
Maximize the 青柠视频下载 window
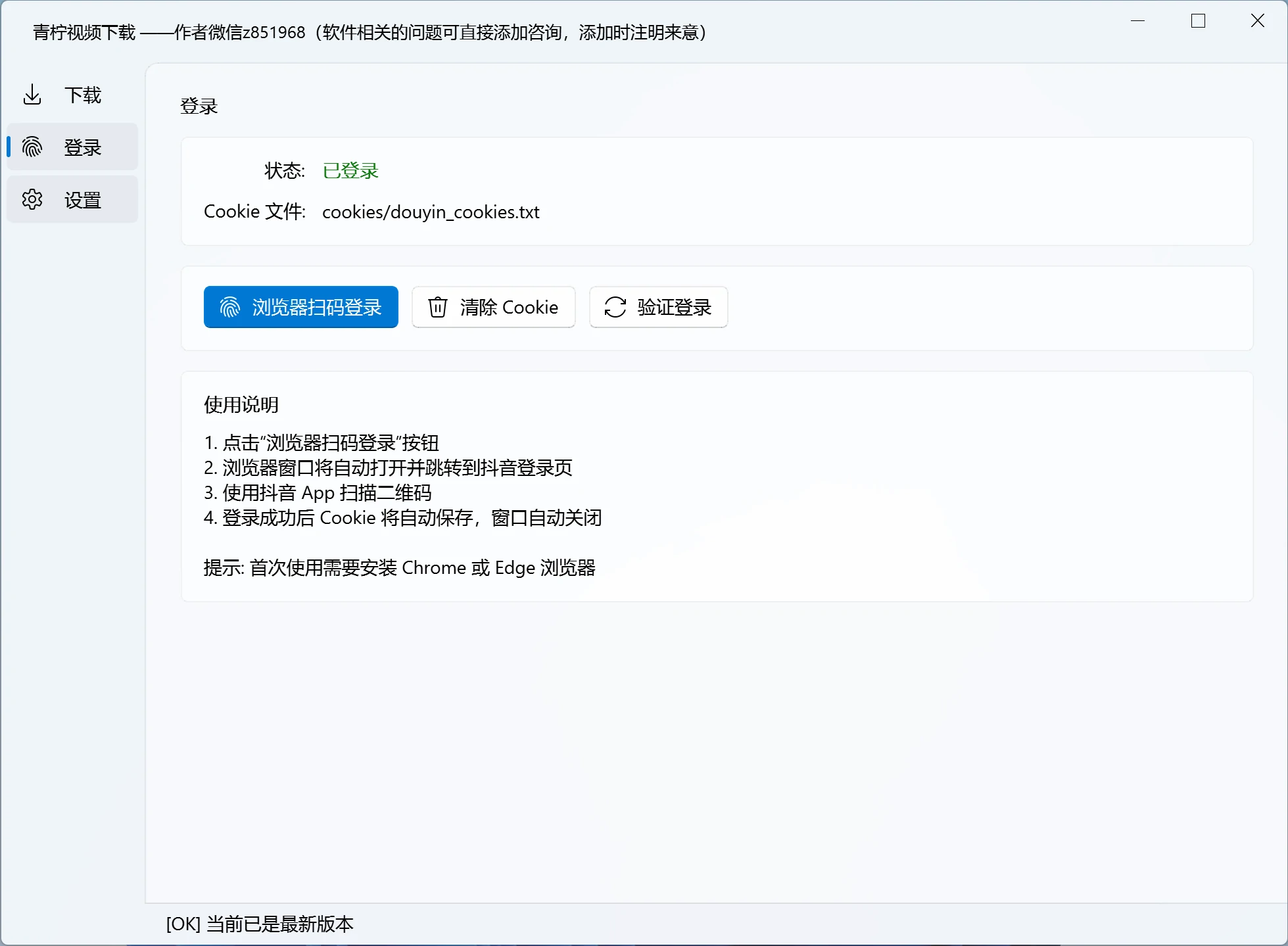coord(1199,21)
